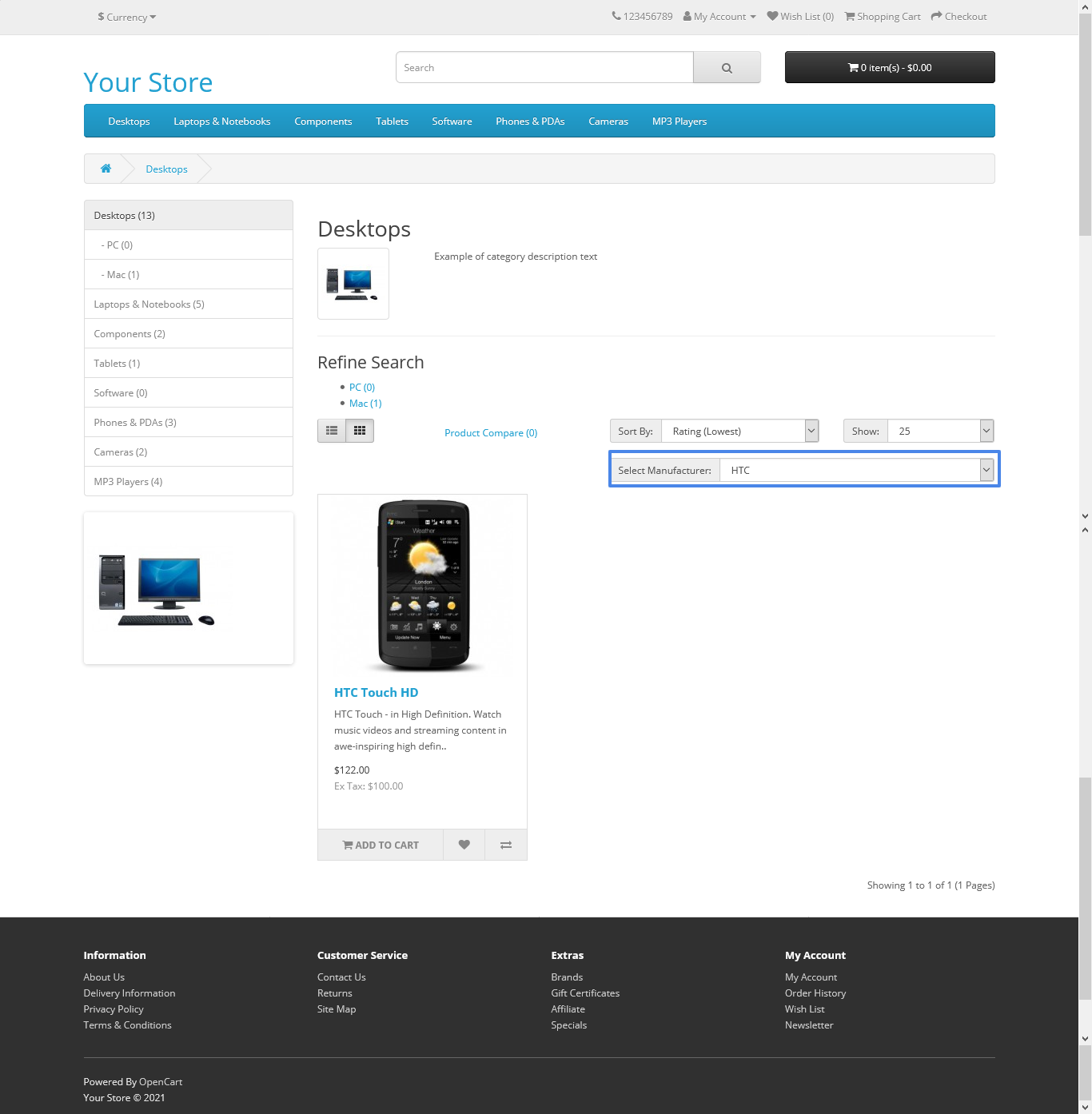
Task: Select Cameras (2) in sidebar
Action: coord(189,452)
